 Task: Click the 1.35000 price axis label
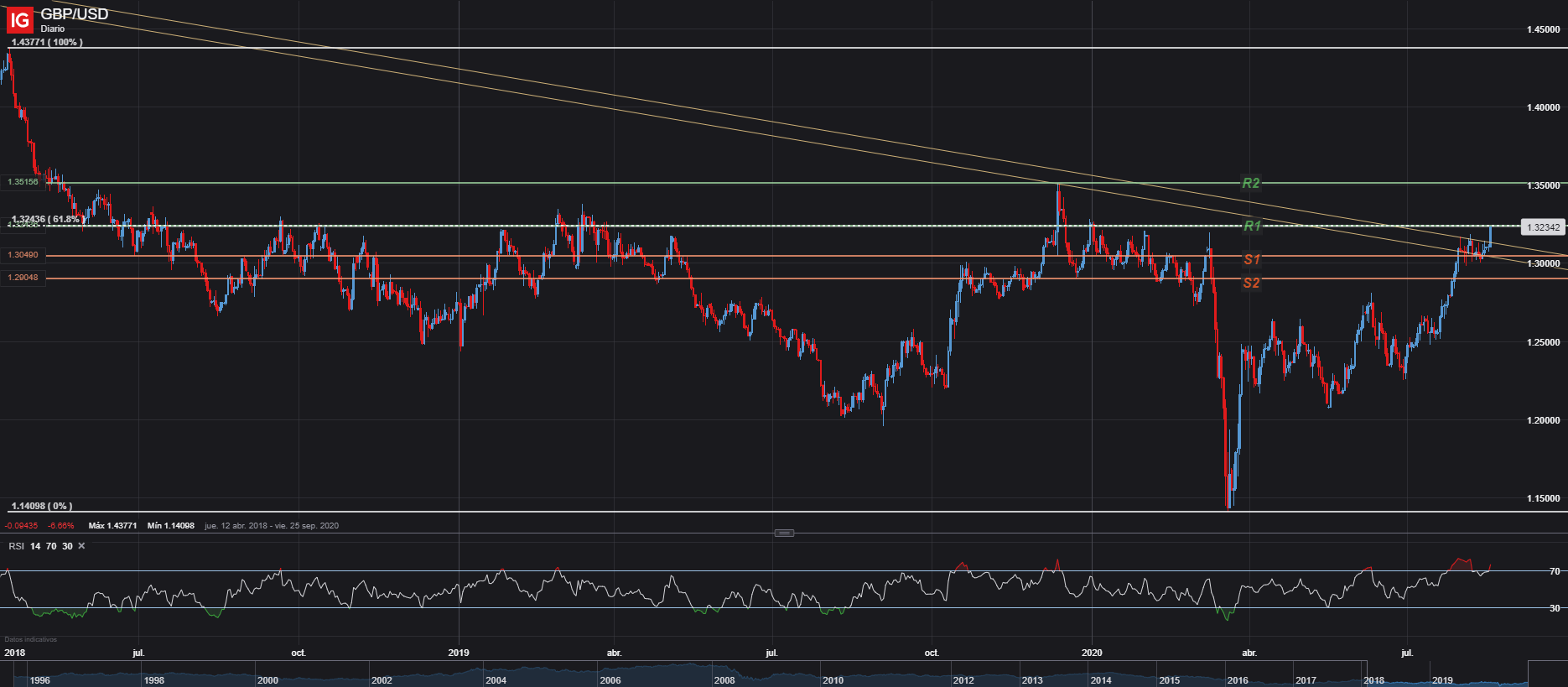(1544, 185)
